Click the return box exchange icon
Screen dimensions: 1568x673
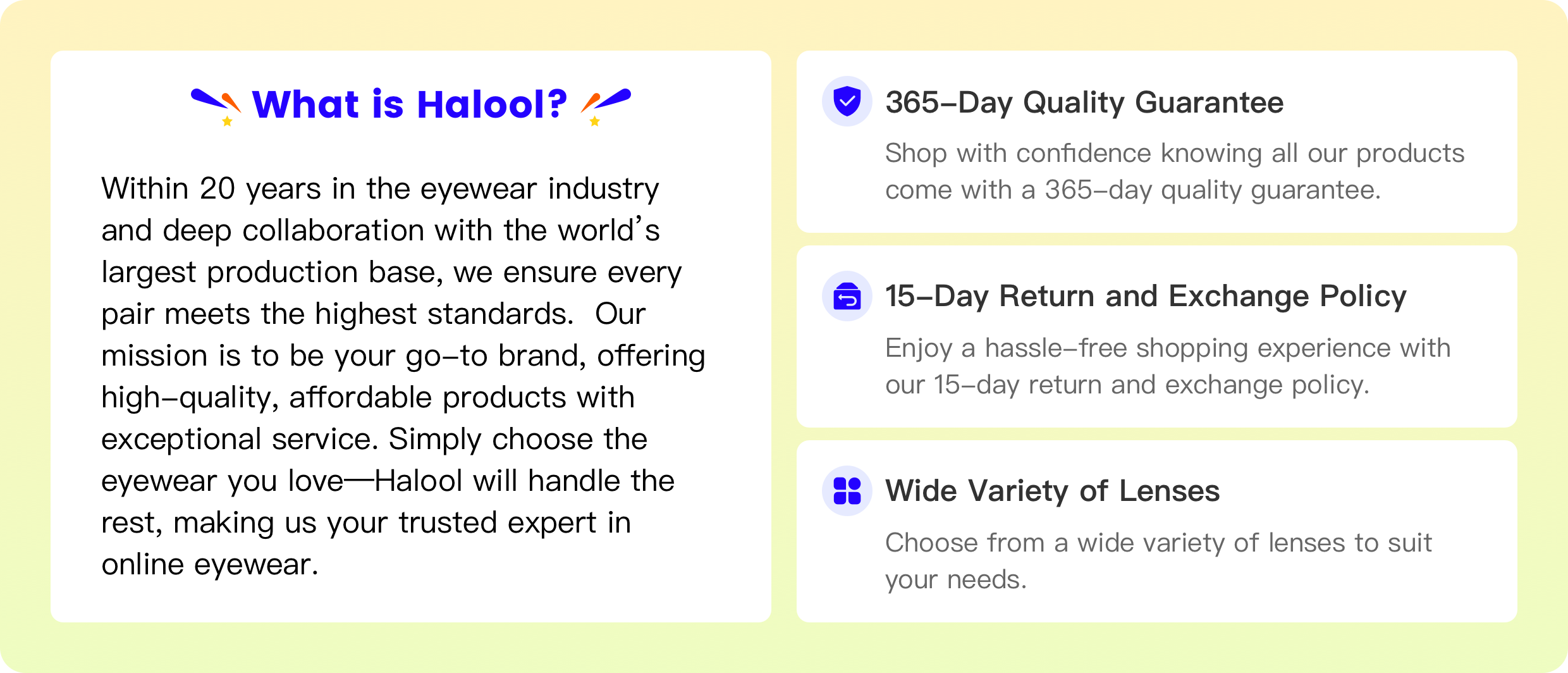pyautogui.click(x=847, y=296)
